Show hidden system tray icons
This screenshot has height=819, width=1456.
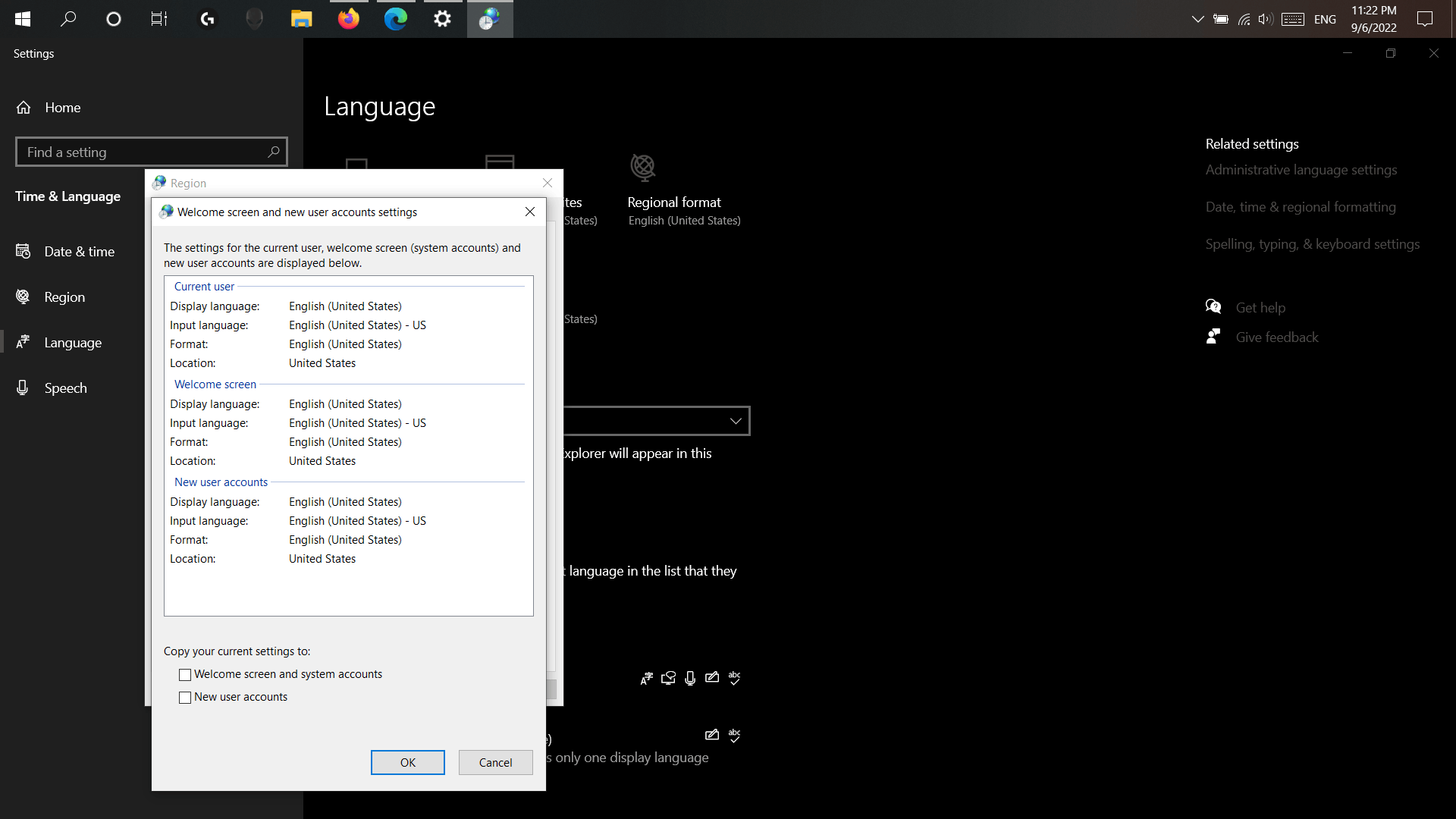[x=1197, y=19]
